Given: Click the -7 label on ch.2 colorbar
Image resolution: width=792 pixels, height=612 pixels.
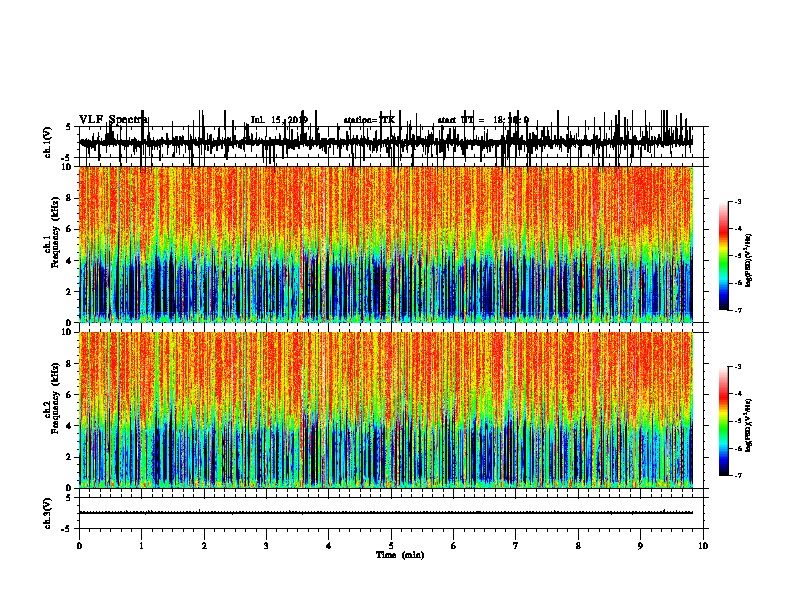Looking at the screenshot, I should (x=738, y=476).
